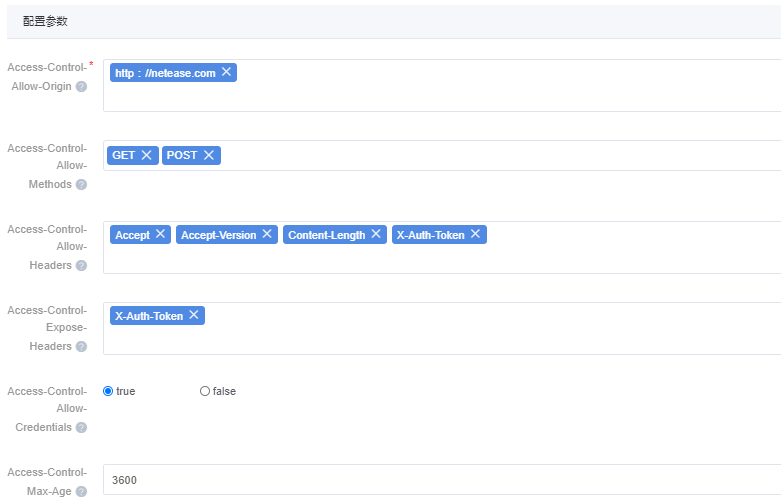Remove X-Auth-Token from Allow-Headers
The image size is (781, 504).
pyautogui.click(x=475, y=234)
